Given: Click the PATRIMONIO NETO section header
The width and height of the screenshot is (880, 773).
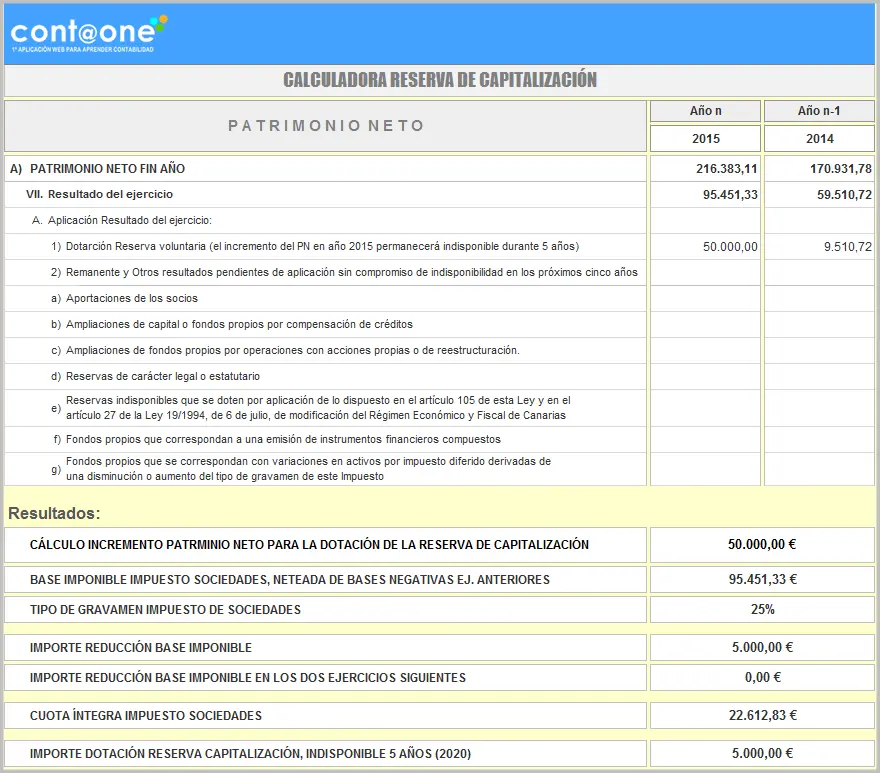Looking at the screenshot, I should (x=326, y=126).
